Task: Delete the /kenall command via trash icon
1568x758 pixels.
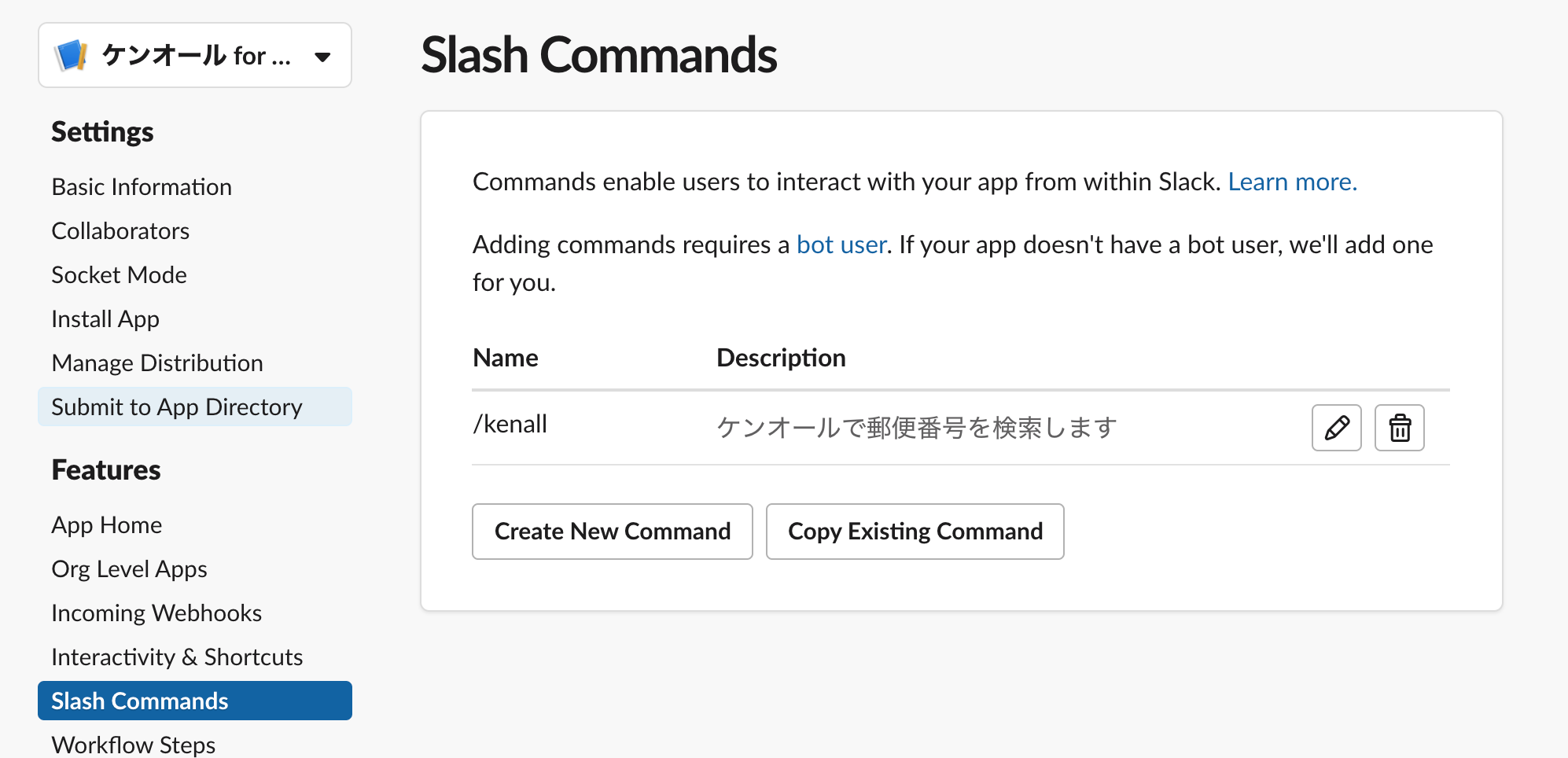Action: click(x=1399, y=428)
